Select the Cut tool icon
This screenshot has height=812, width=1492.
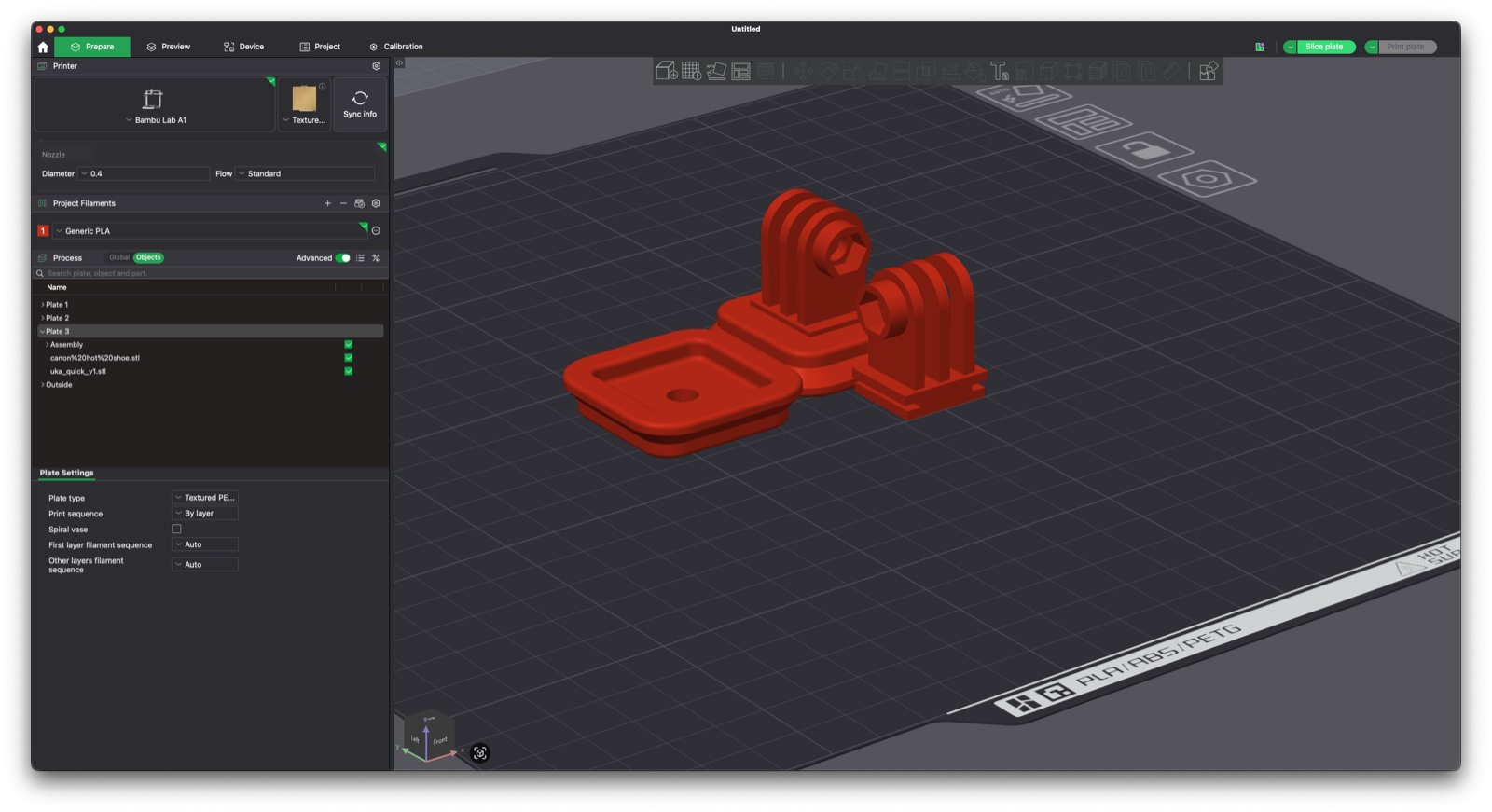click(902, 71)
